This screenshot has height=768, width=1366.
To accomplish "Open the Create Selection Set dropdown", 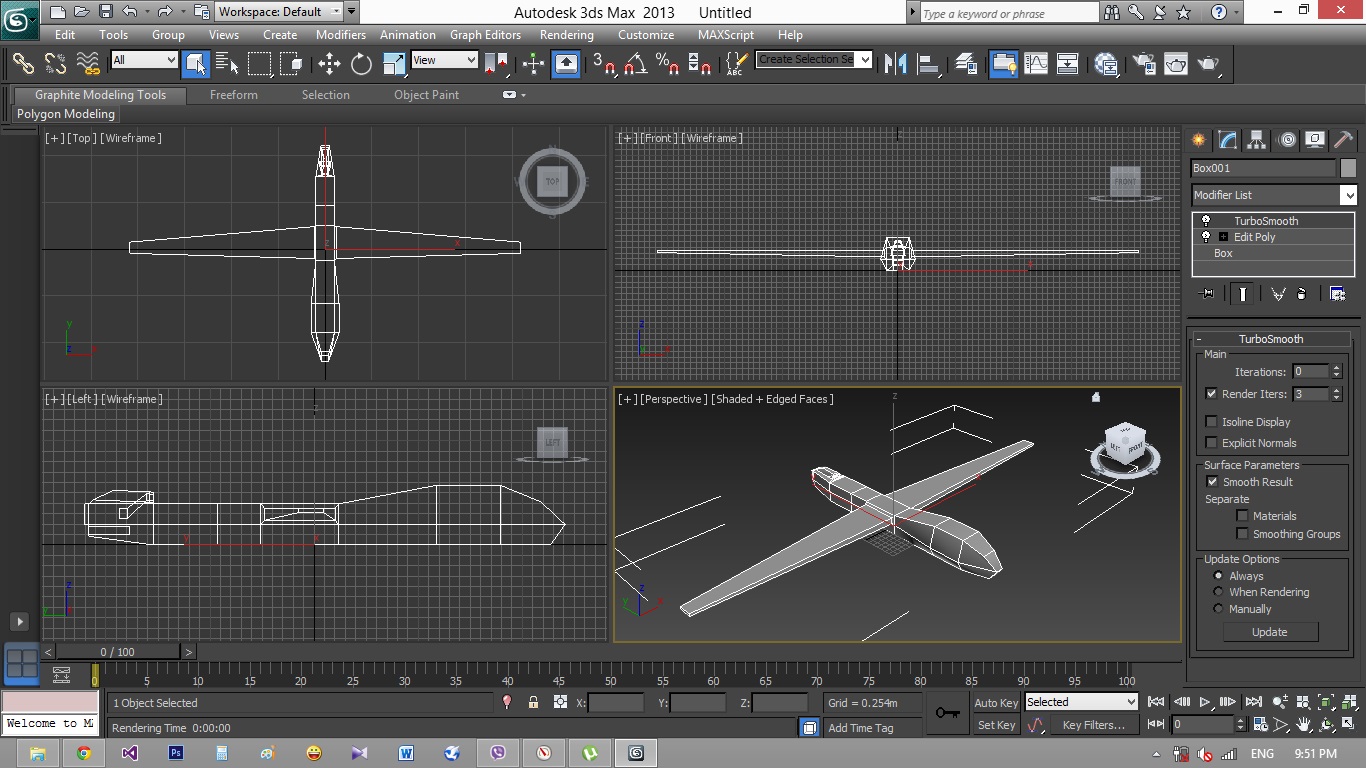I will 814,60.
